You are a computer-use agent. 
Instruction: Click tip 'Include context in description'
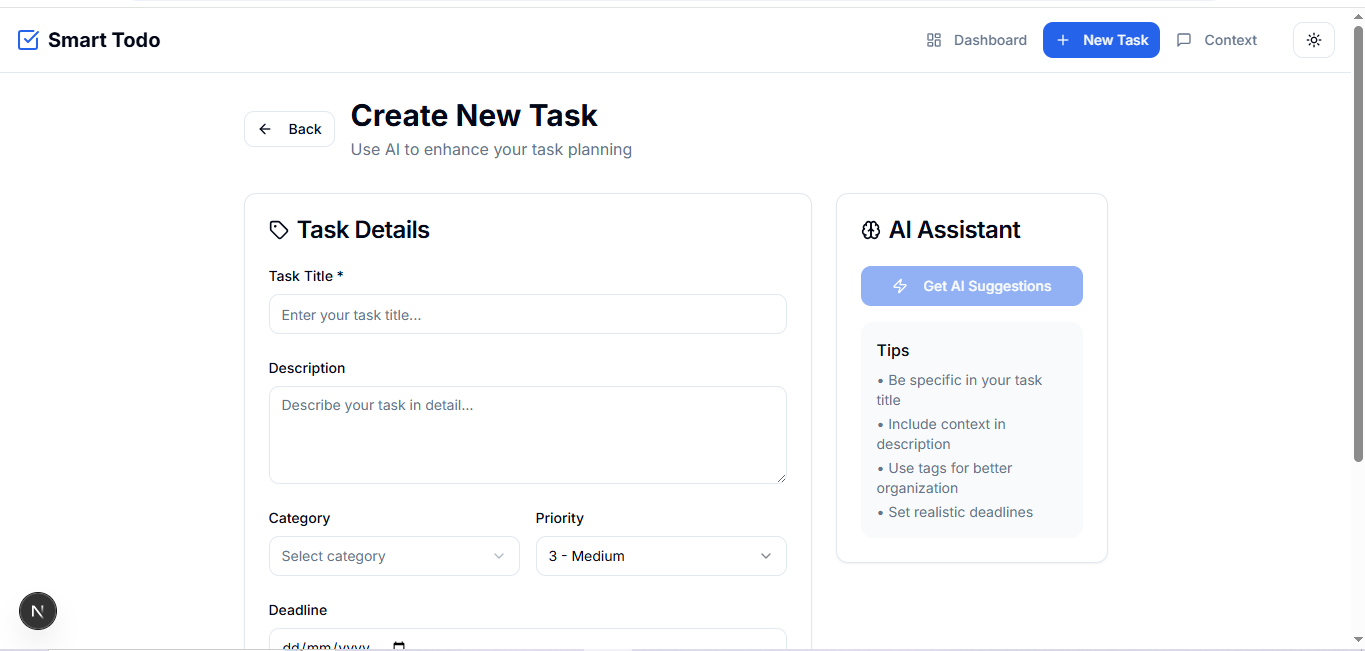point(942,434)
